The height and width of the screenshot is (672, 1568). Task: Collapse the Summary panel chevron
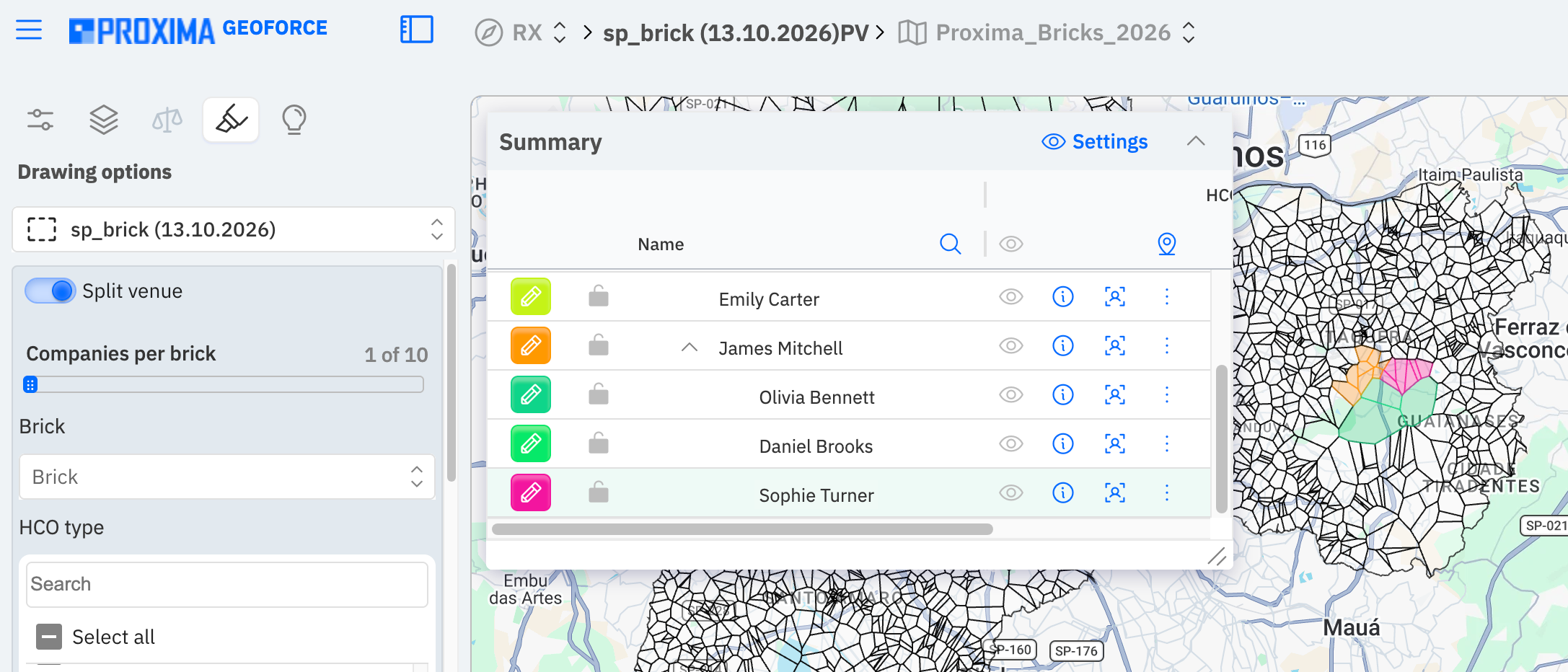point(1196,141)
